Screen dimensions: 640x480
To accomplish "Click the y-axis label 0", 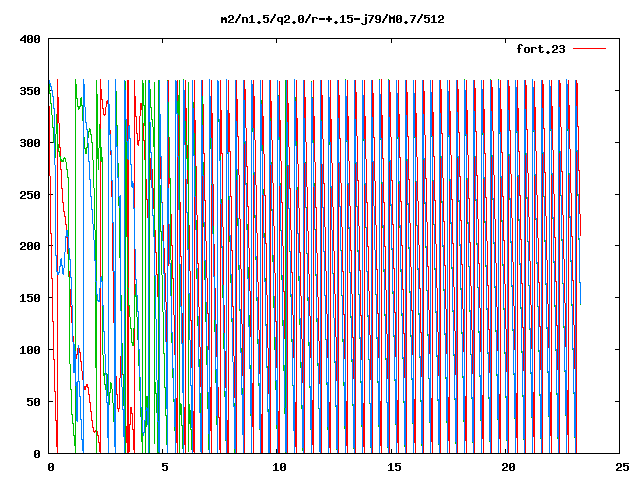I will click(37, 453).
